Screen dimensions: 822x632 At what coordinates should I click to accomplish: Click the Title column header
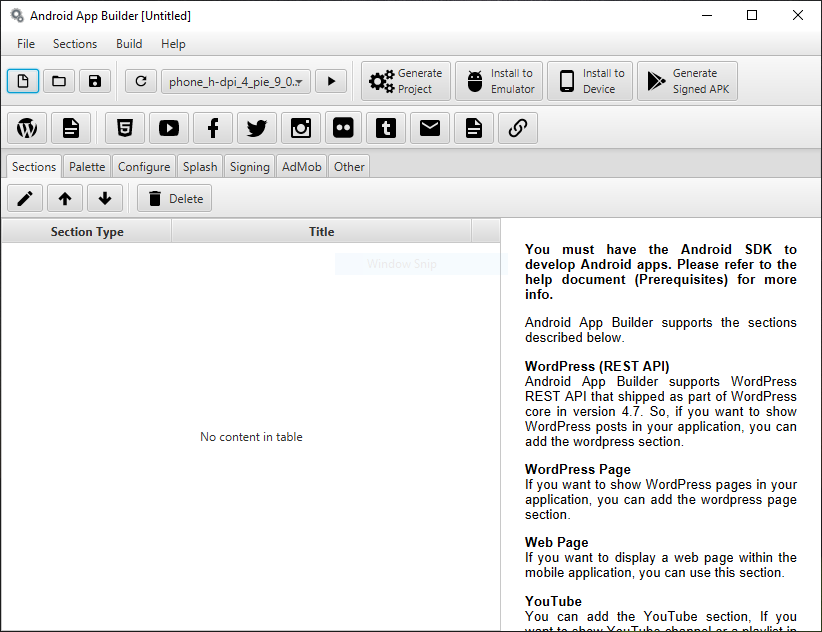(321, 232)
